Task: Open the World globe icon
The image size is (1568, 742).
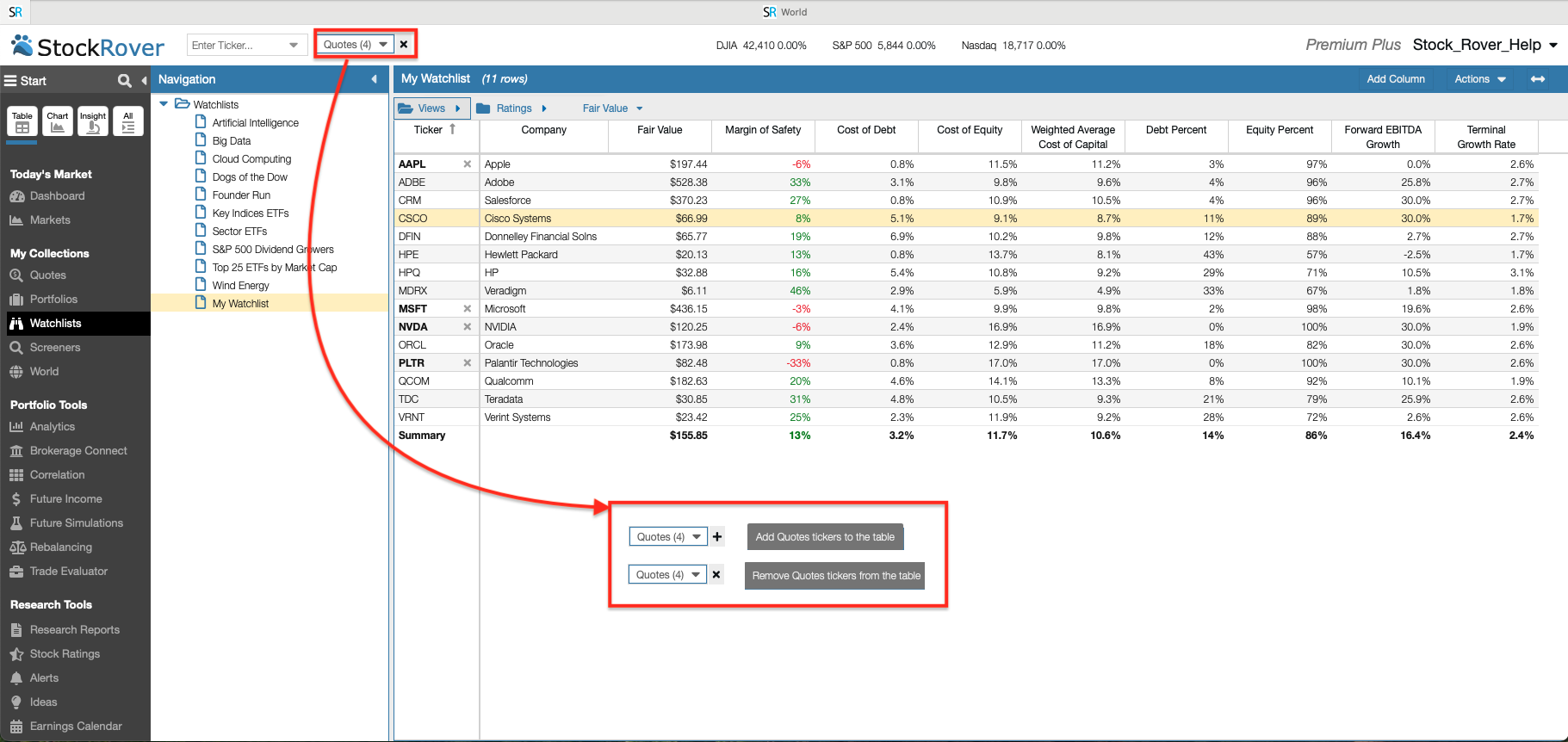Action: tap(16, 372)
